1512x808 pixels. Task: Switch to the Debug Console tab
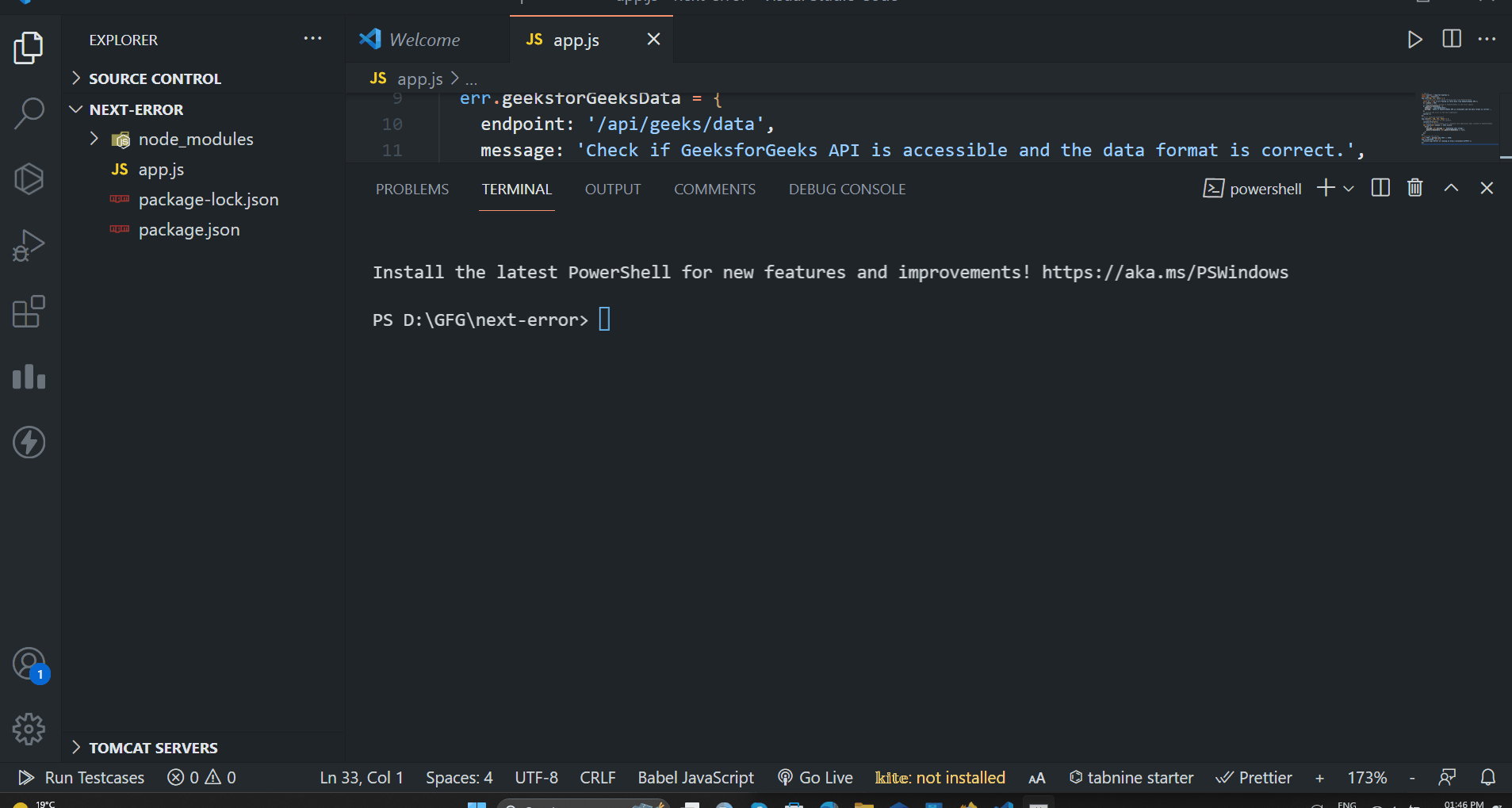click(x=847, y=190)
